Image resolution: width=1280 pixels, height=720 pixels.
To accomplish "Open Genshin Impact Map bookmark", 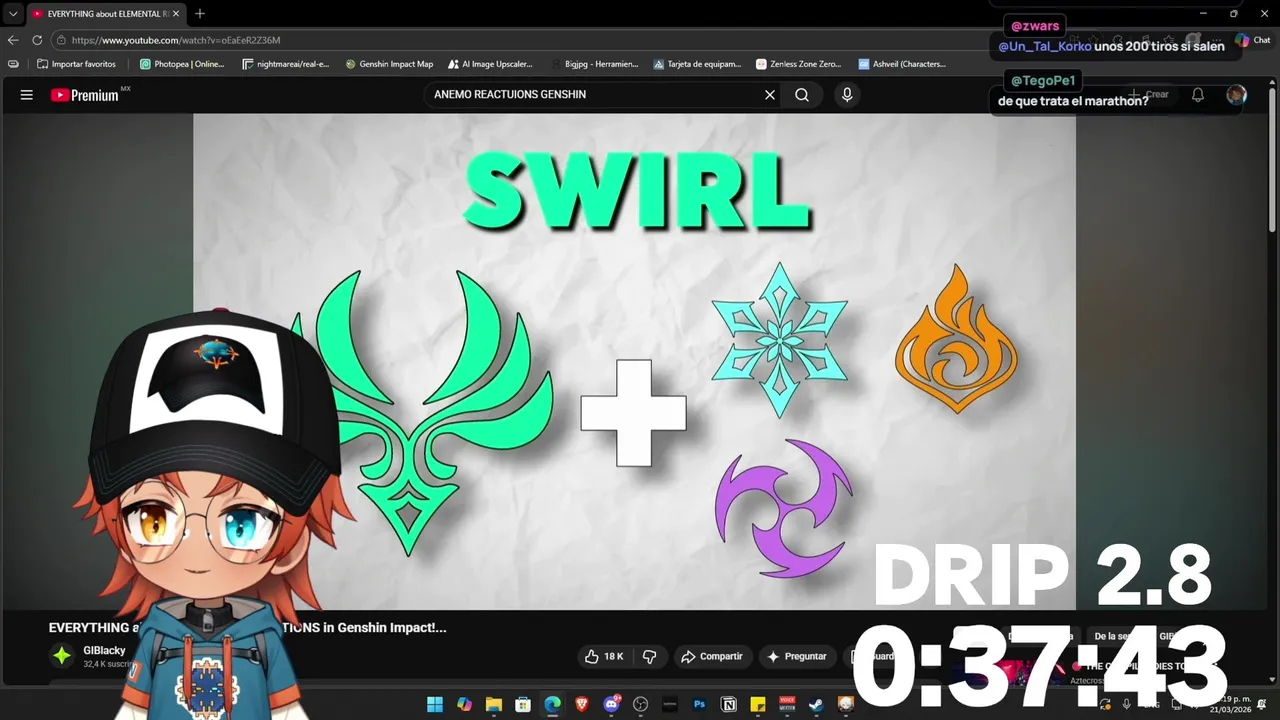I will point(389,64).
